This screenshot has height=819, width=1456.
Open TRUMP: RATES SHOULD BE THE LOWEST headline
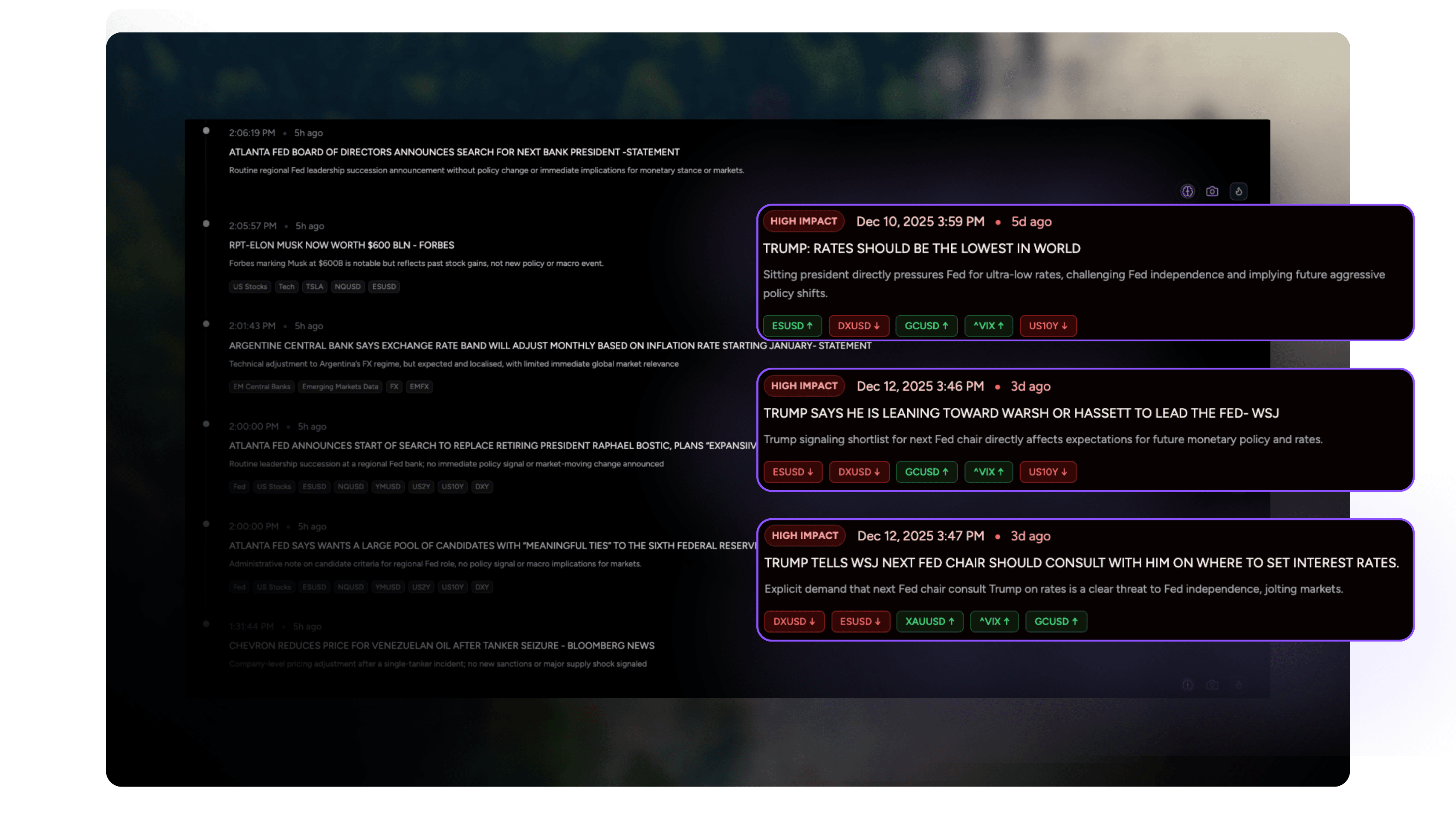(x=921, y=248)
